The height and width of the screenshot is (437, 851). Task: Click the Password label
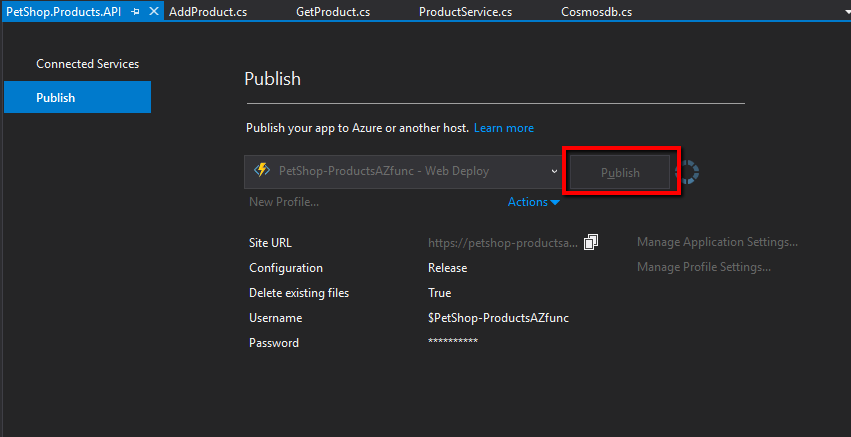pos(274,343)
